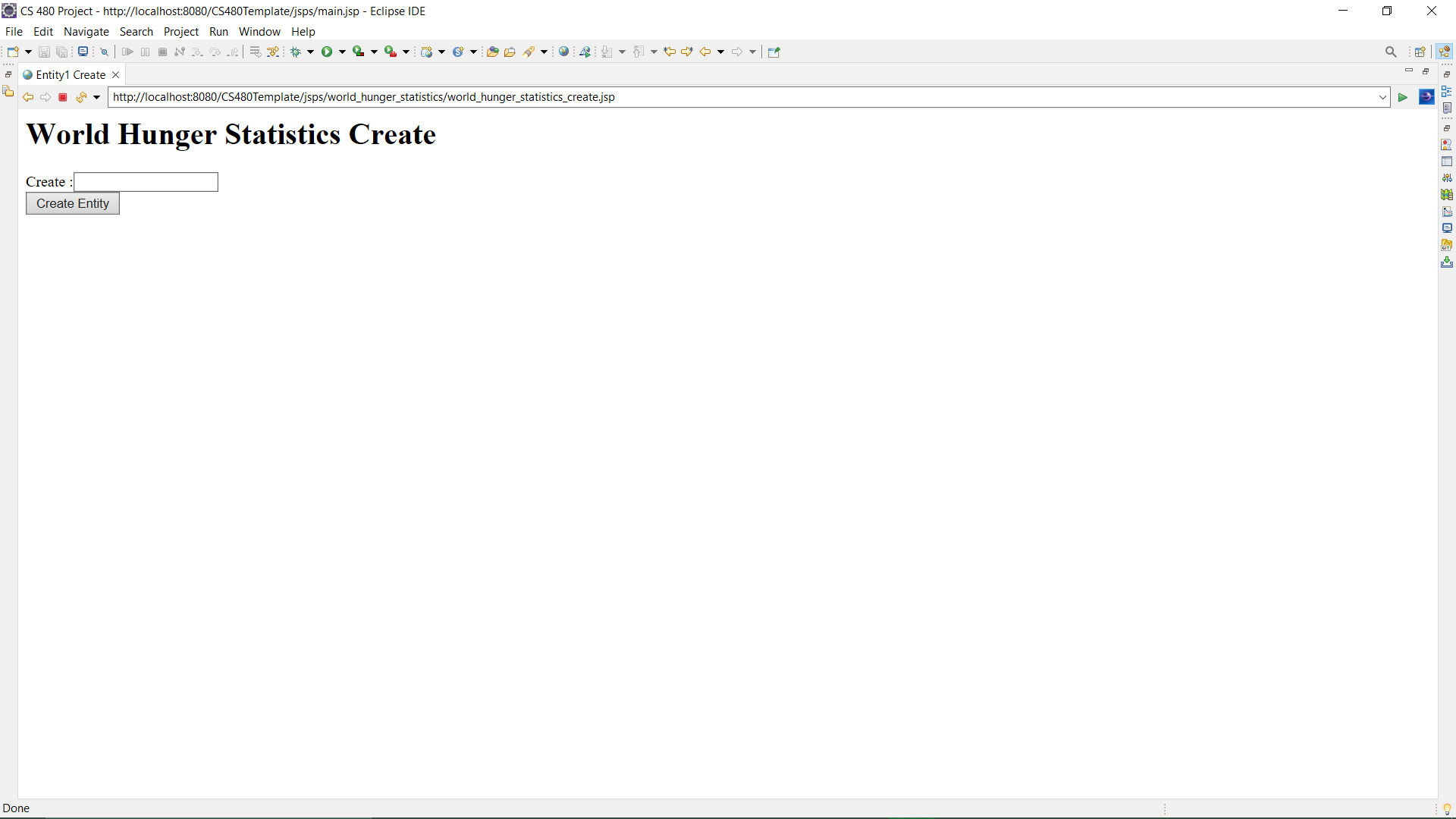Open the Outline view icon on right sidebar
Viewport: 1456px width, 819px height.
1448,91
